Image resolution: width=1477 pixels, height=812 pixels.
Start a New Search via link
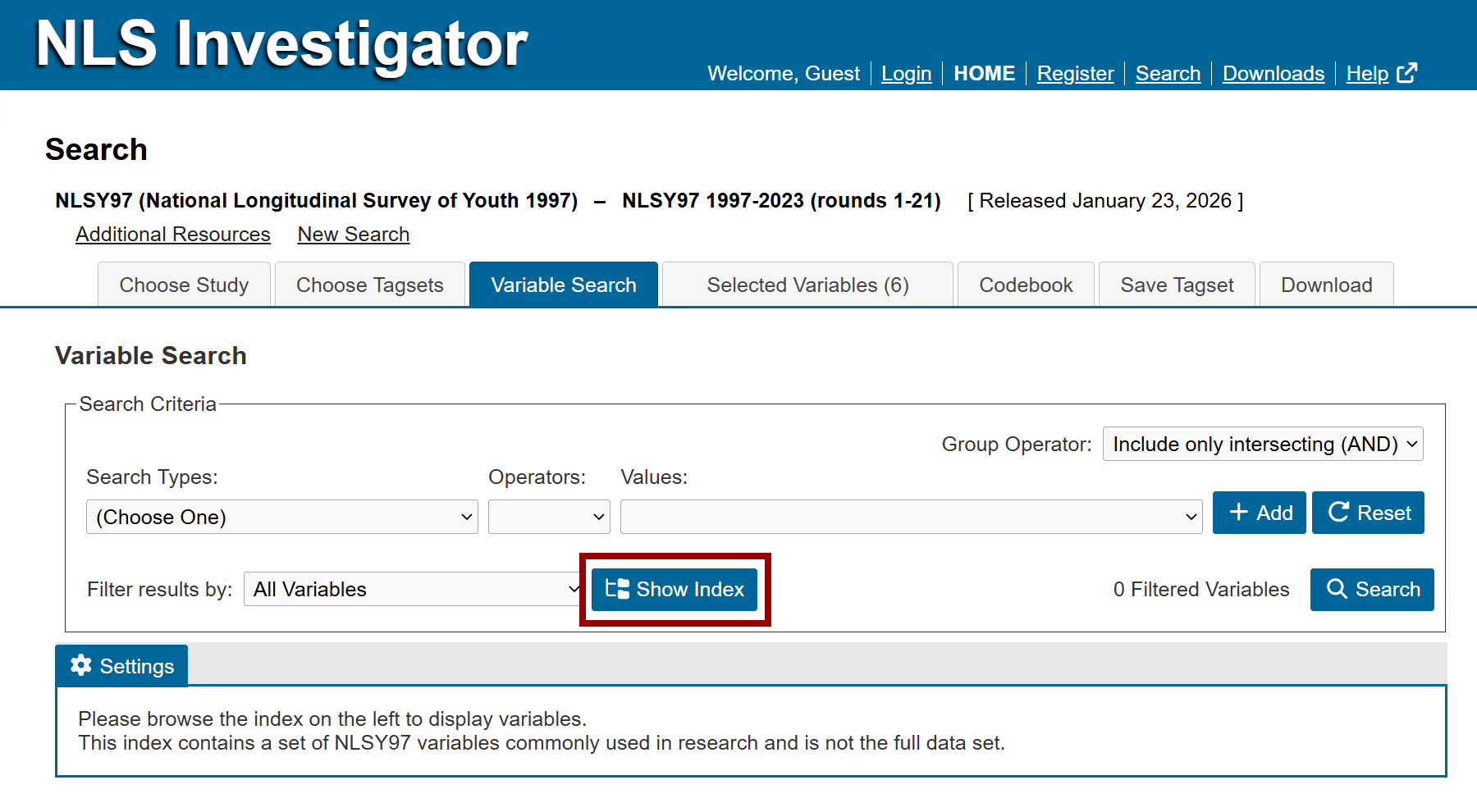tap(354, 235)
